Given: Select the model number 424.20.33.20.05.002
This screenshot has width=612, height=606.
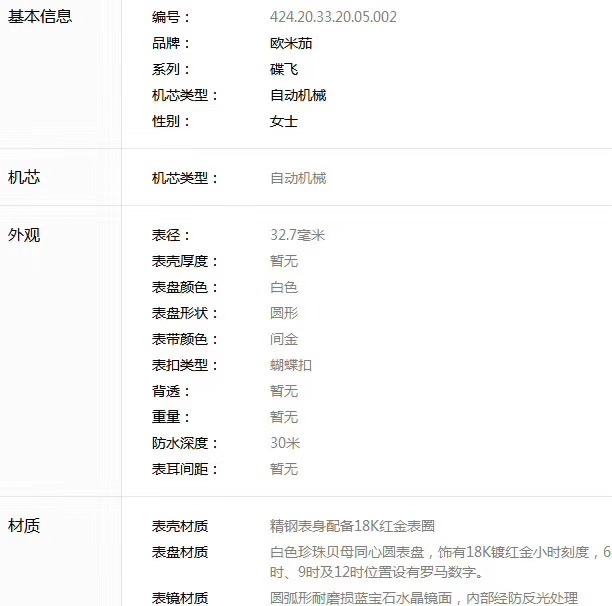Looking at the screenshot, I should [x=333, y=18].
